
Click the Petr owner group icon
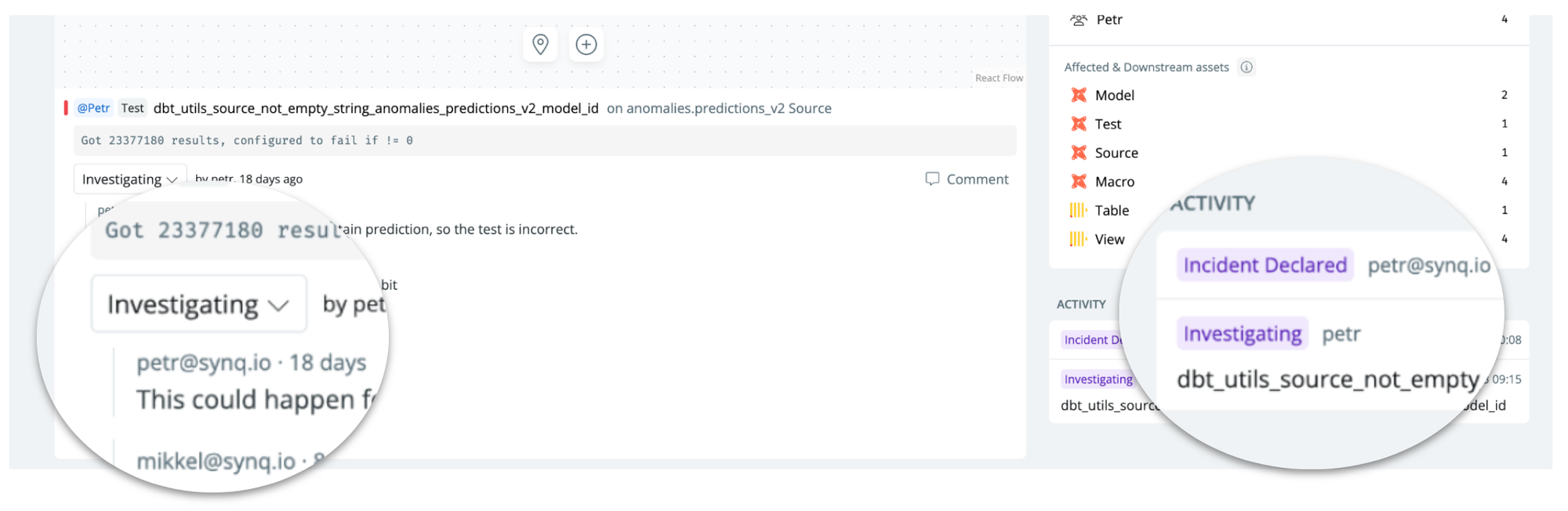coord(1079,20)
